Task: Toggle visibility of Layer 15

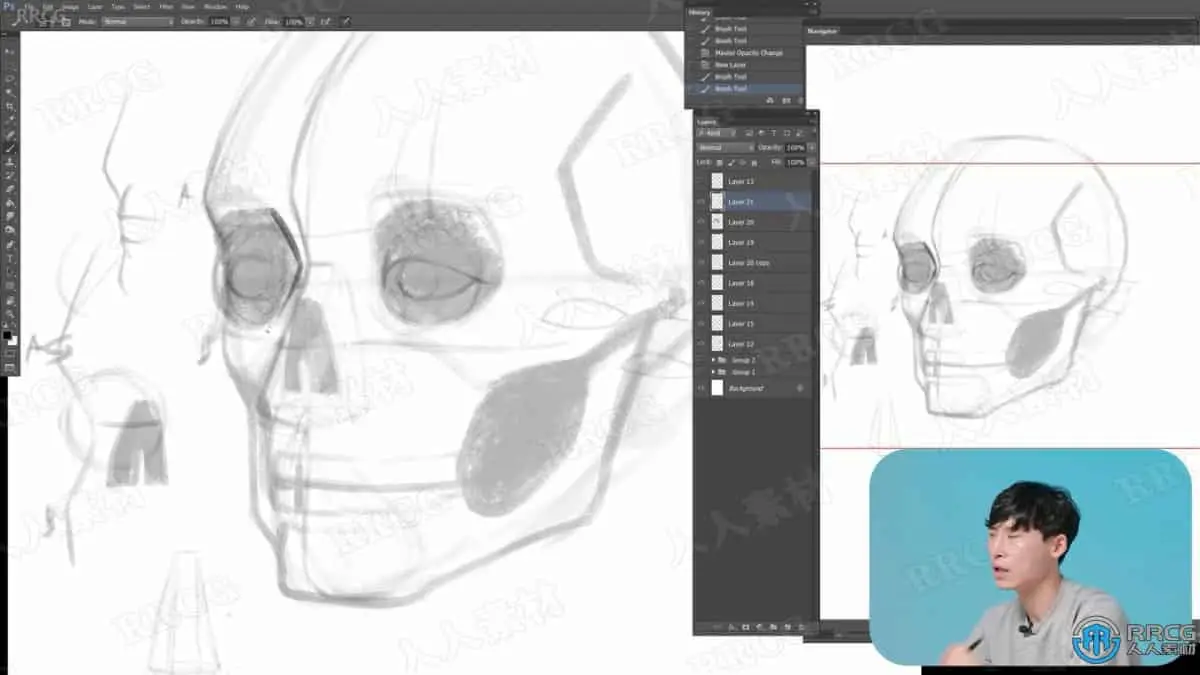Action: pyautogui.click(x=701, y=324)
